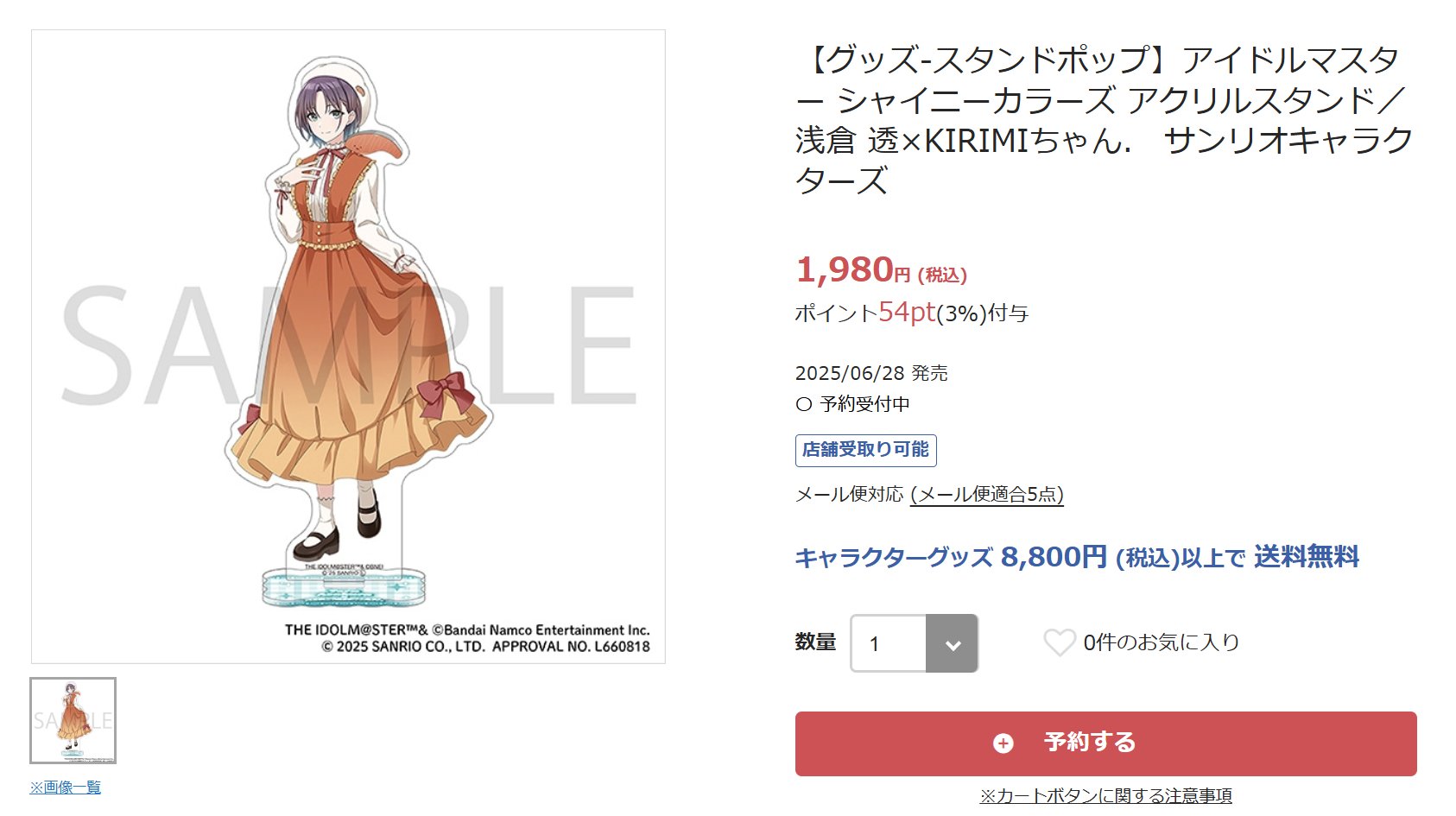The height and width of the screenshot is (816, 1456).
Task: Click the SANRIO copyright text on image
Action: (486, 646)
